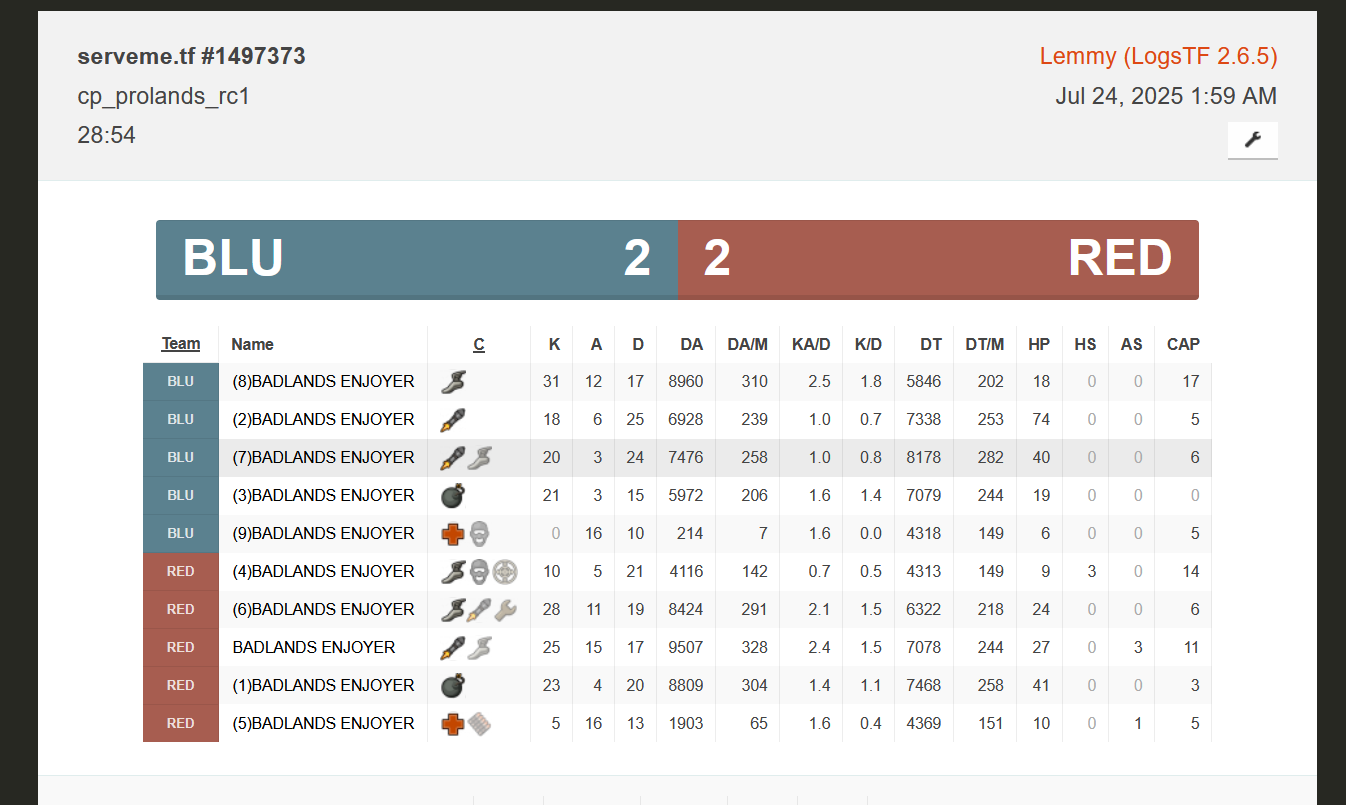Click Spy mask icon for (9)BADLANDS ENJOYER
1346x805 pixels.
[479, 533]
